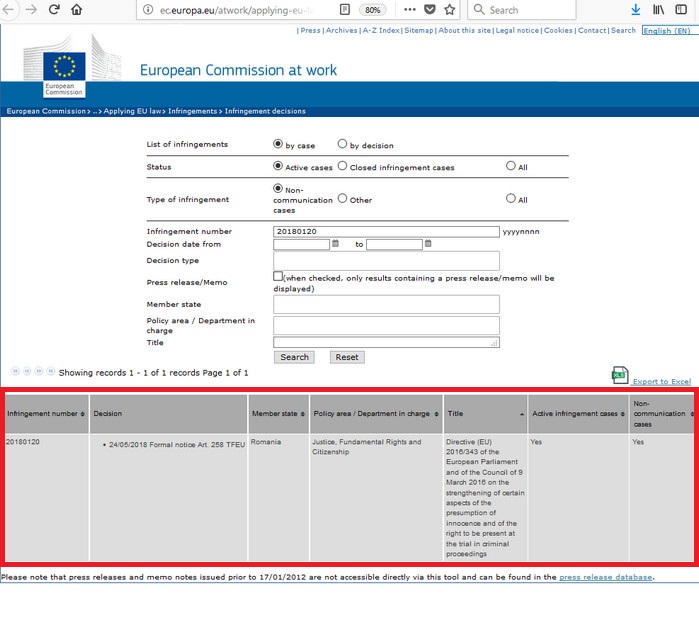Click the Reset button

click(x=347, y=357)
